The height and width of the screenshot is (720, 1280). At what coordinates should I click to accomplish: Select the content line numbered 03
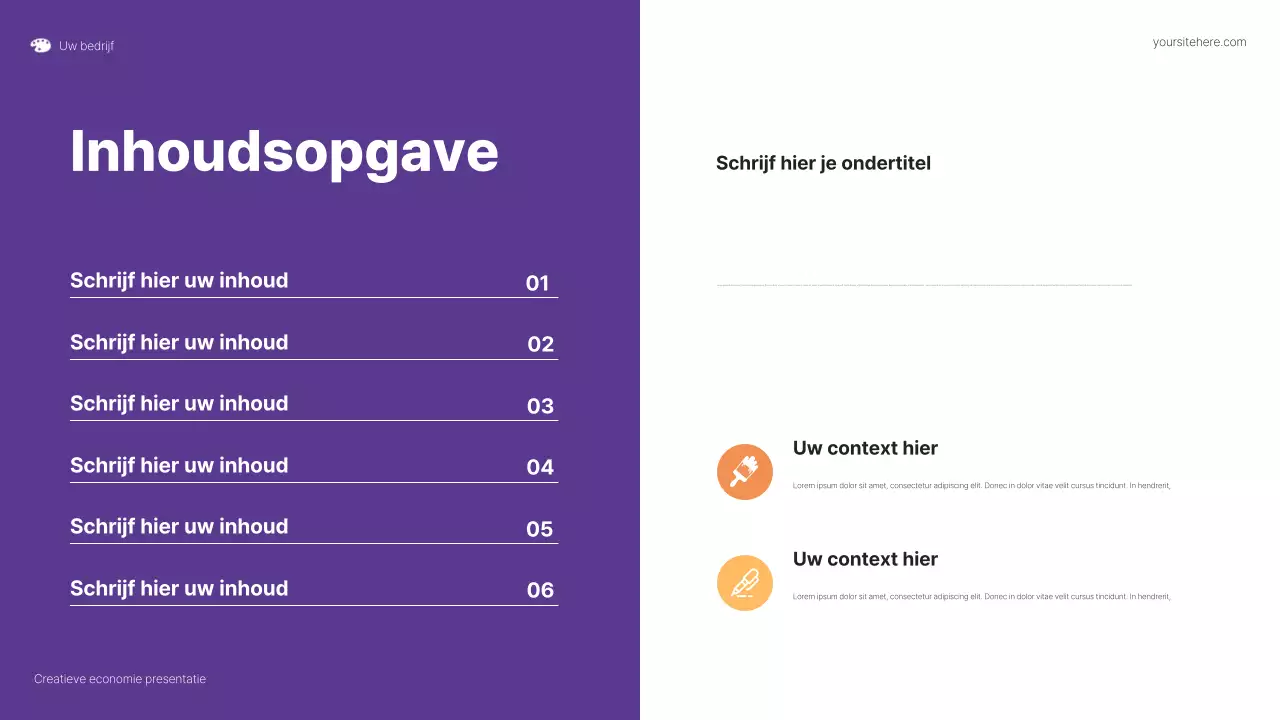click(x=179, y=404)
